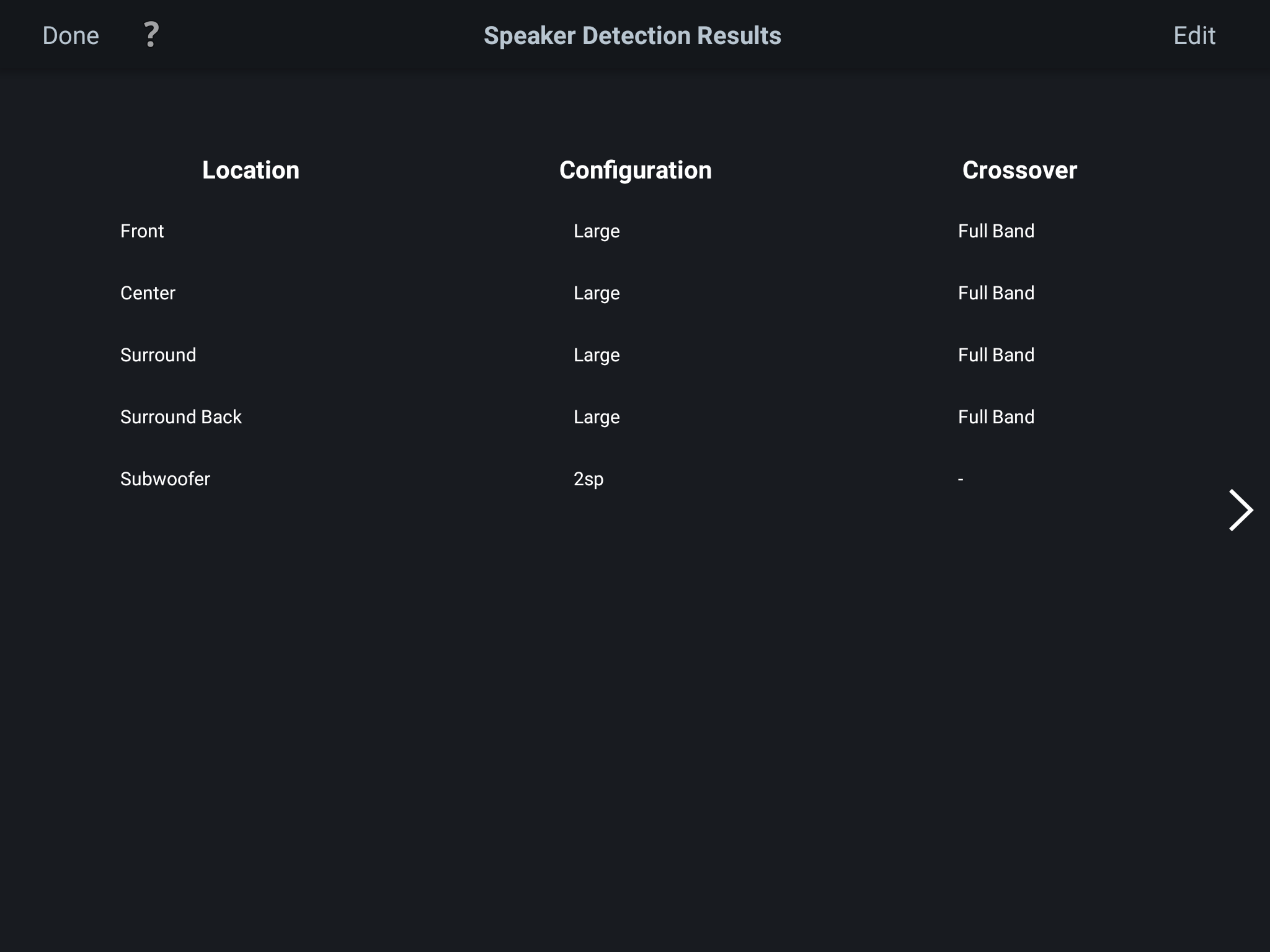1270x952 pixels.
Task: Select the Center speaker row label
Action: (148, 293)
